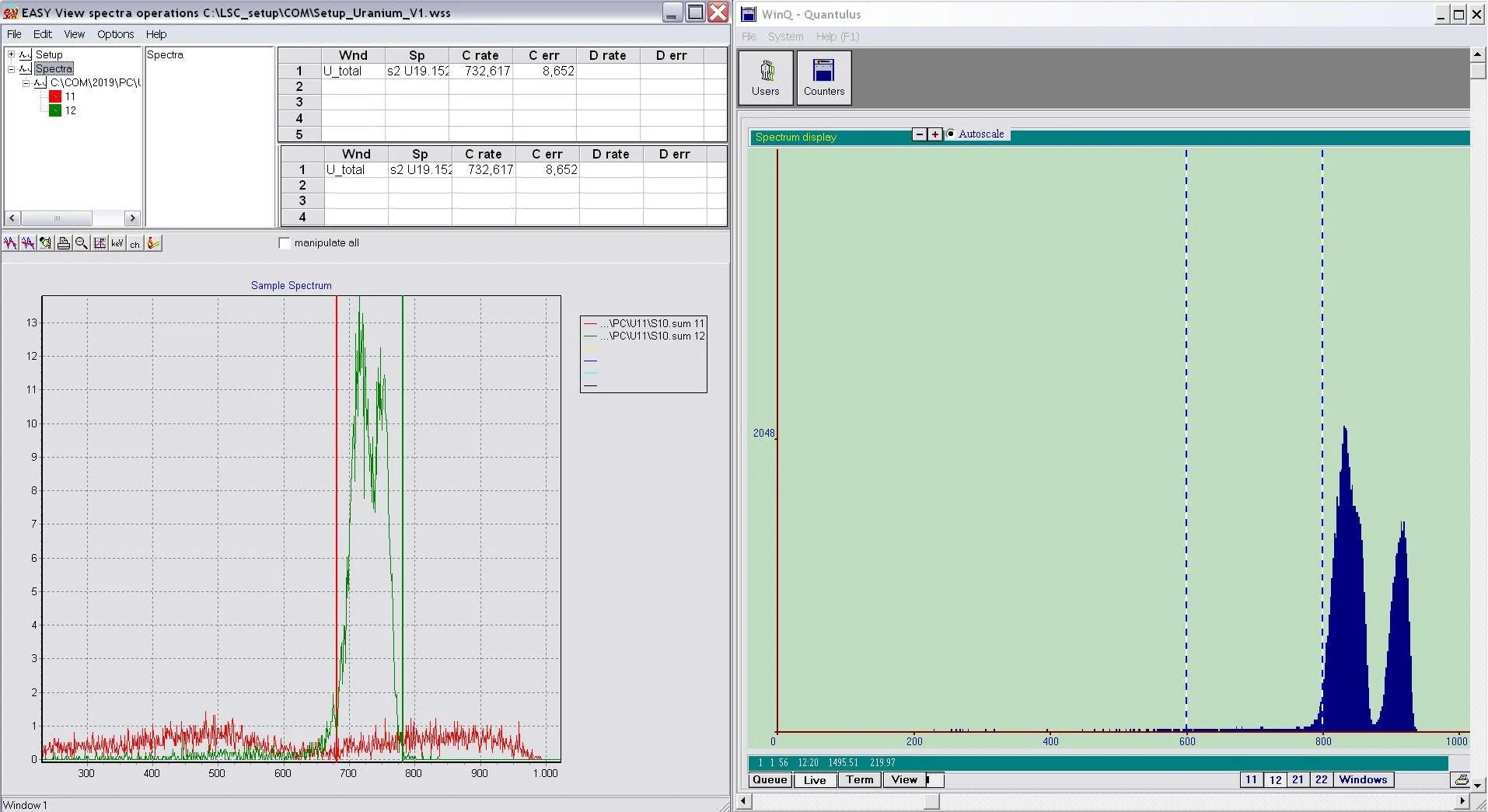Image resolution: width=1488 pixels, height=812 pixels.
Task: Click spectrum button 12 in WinQ
Action: click(1275, 780)
